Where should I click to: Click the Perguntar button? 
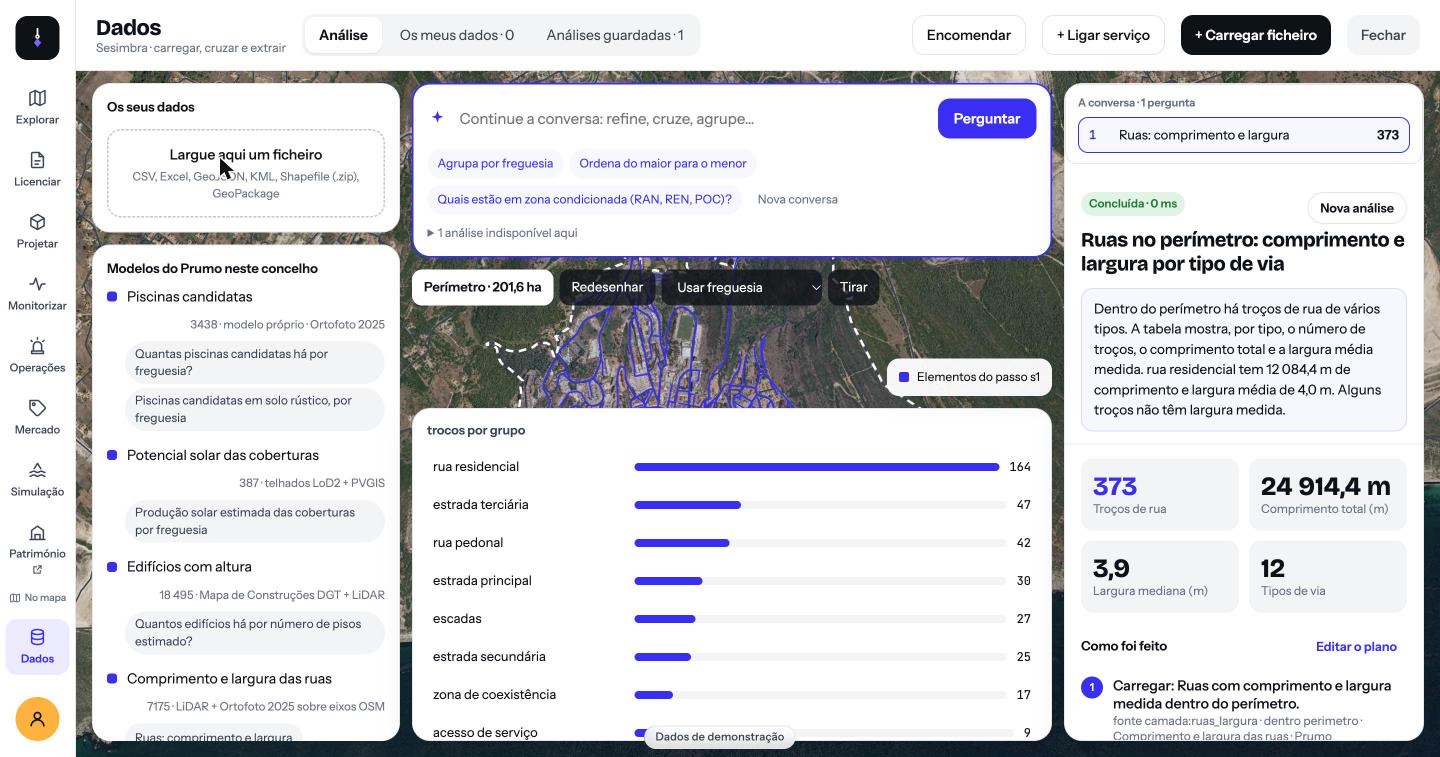pyautogui.click(x=986, y=119)
